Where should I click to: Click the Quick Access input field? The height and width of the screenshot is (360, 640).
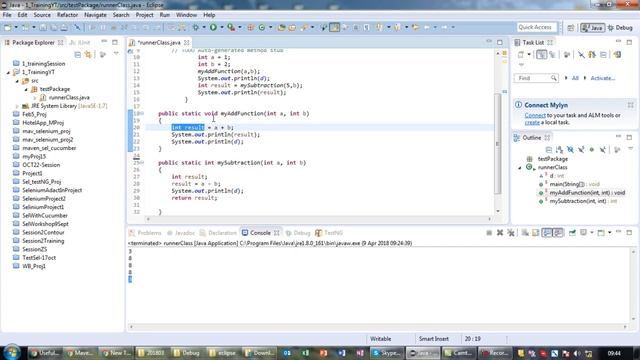536,27
